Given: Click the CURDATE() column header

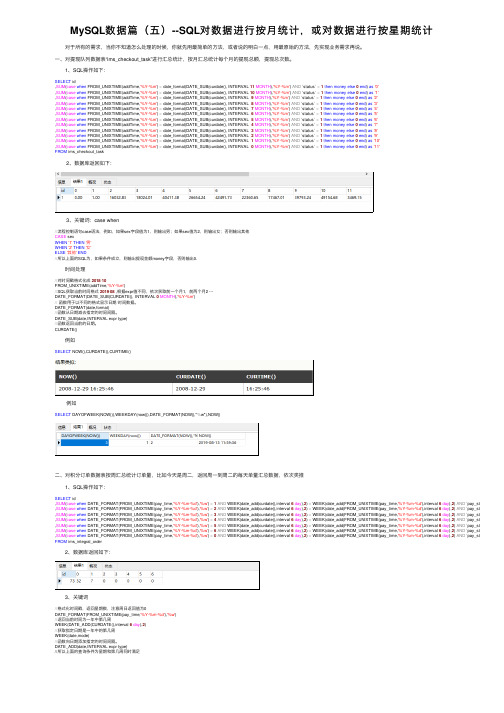Looking at the screenshot, I should coord(208,377).
